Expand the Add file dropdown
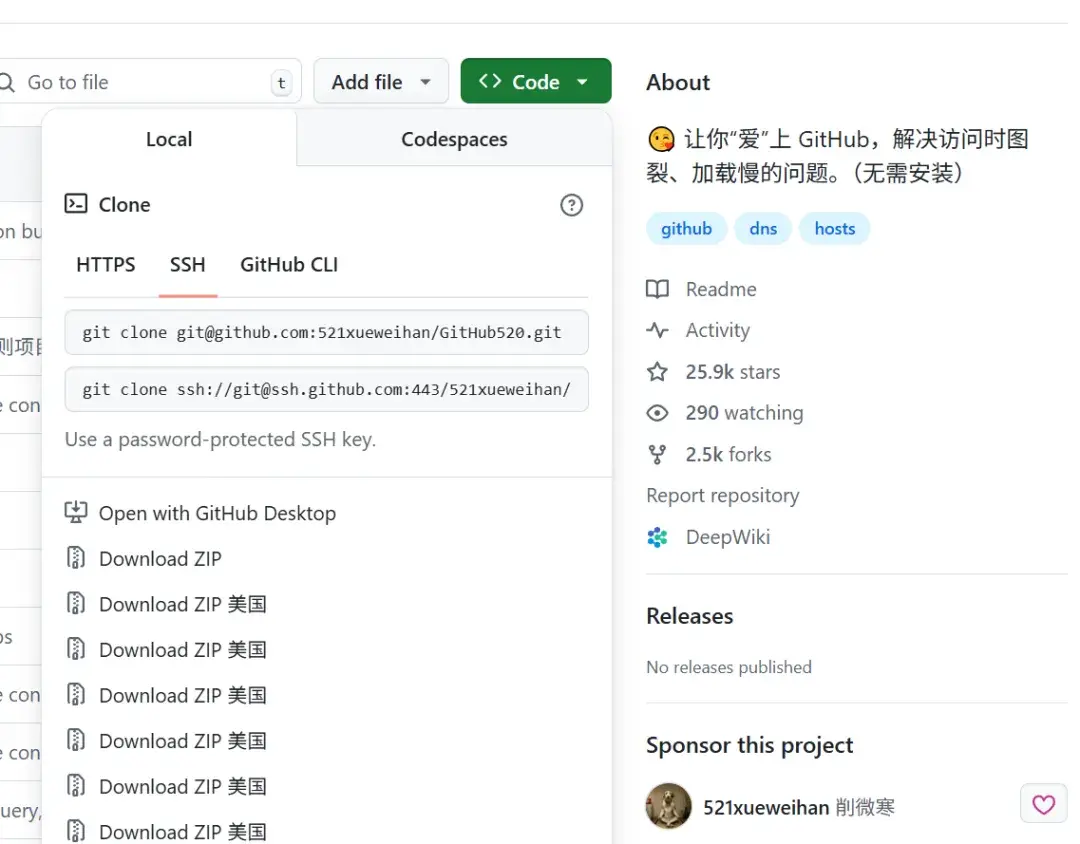The width and height of the screenshot is (1080, 844). (381, 81)
